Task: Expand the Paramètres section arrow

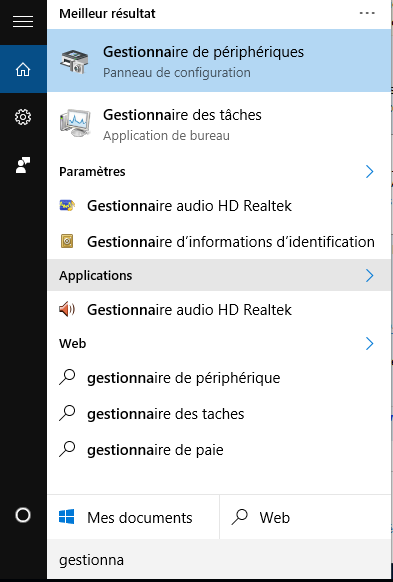Action: [x=369, y=171]
